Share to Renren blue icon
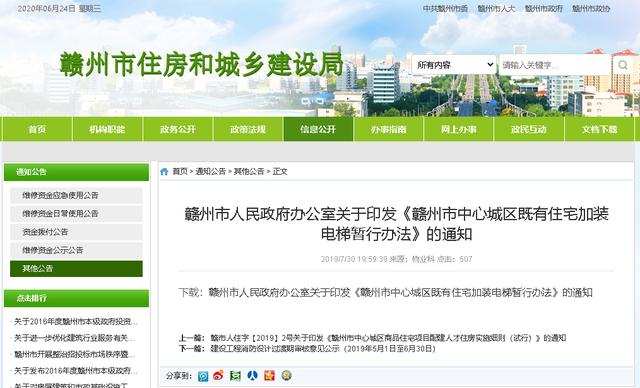640x388 pixels. [252, 376]
